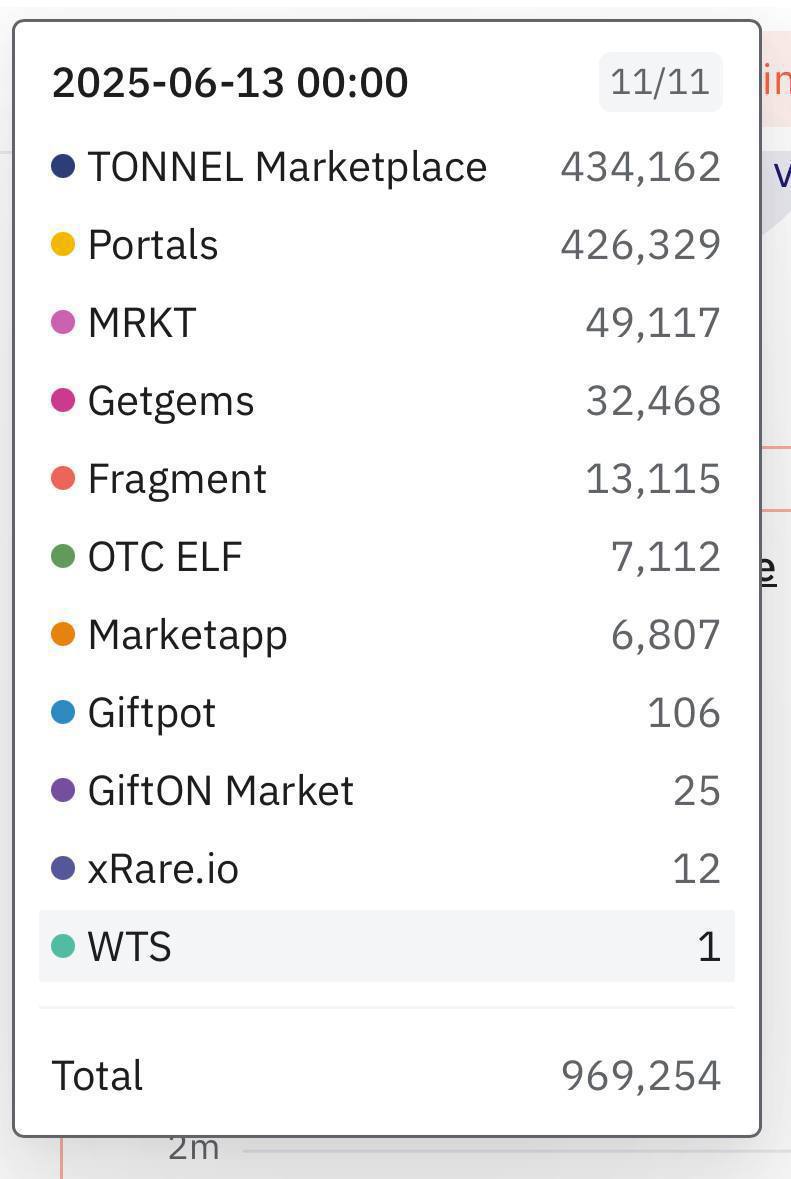Viewport: 791px width, 1179px height.
Task: Click the purple GiftON Market dot
Action: (63, 790)
